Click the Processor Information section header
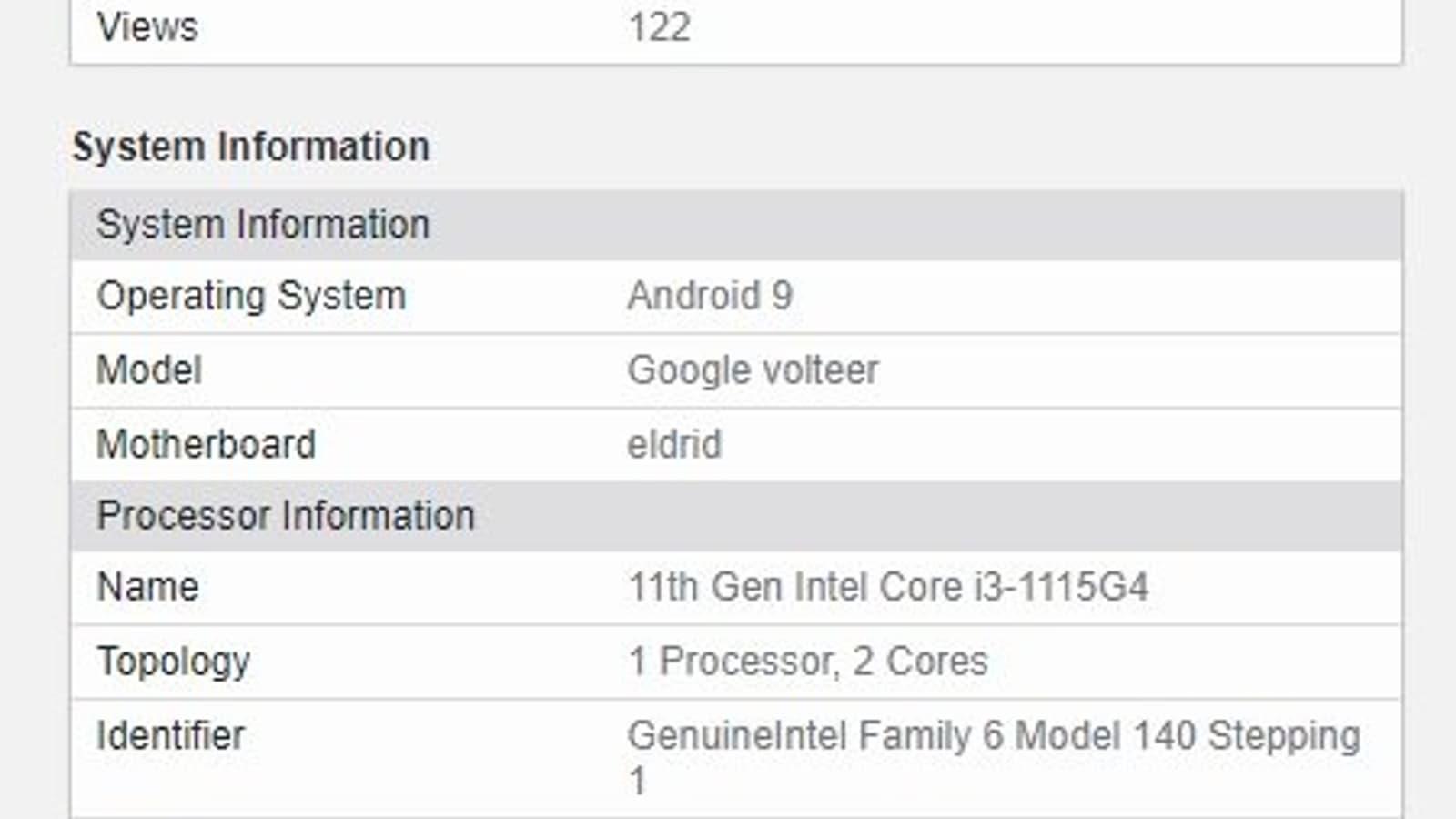Viewport: 1456px width, 819px height. [286, 516]
